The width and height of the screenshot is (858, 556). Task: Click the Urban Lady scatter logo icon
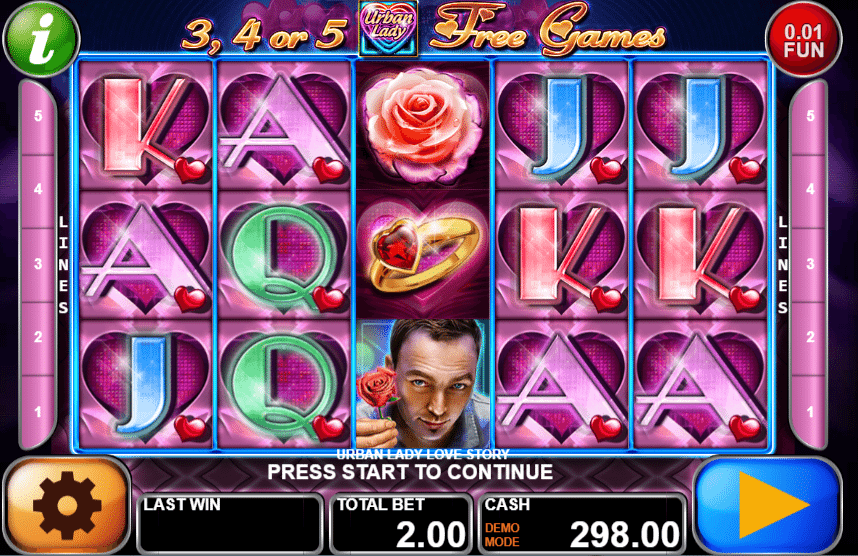click(x=388, y=28)
